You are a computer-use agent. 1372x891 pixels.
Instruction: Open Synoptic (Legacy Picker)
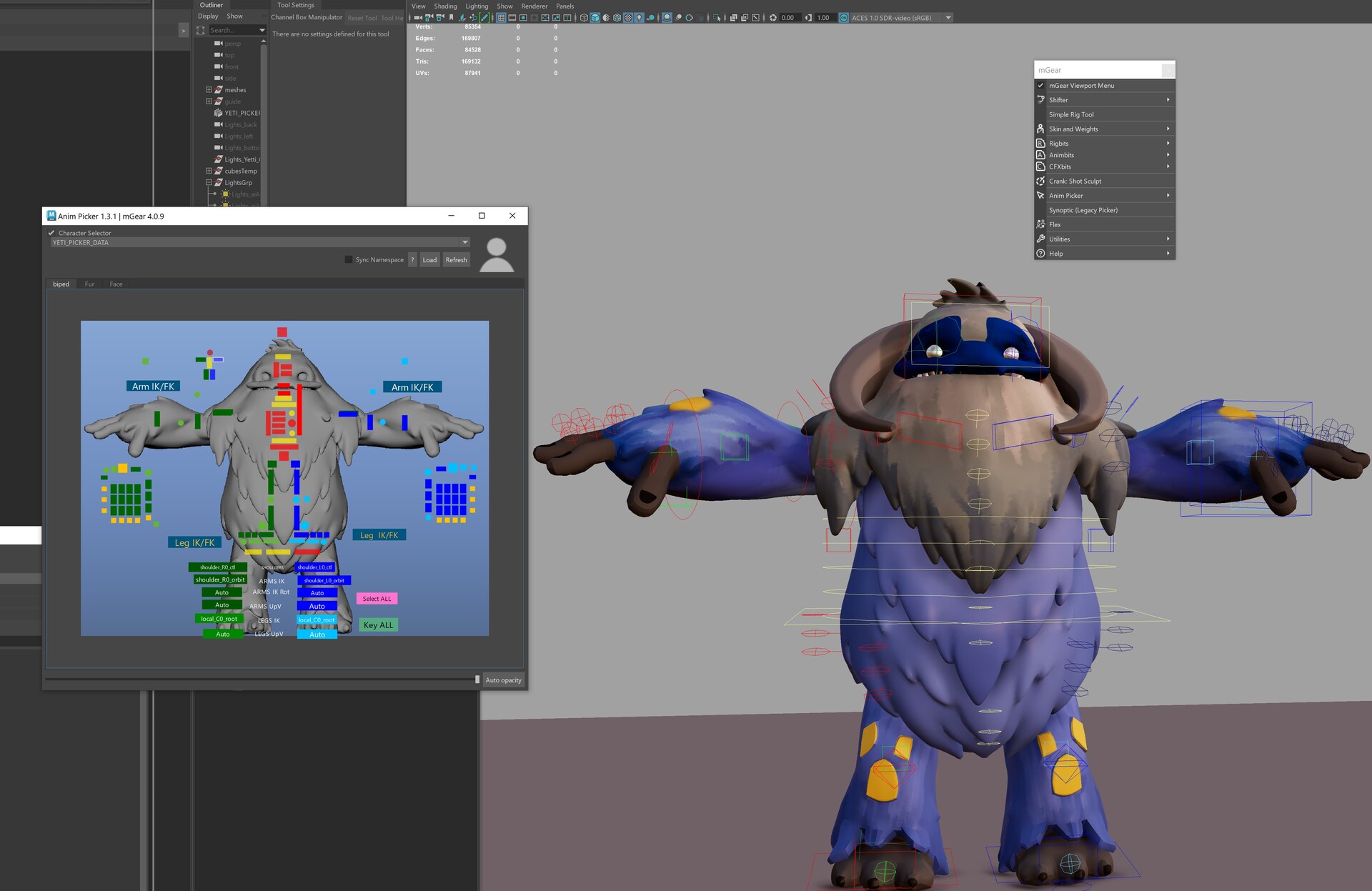coord(1083,210)
